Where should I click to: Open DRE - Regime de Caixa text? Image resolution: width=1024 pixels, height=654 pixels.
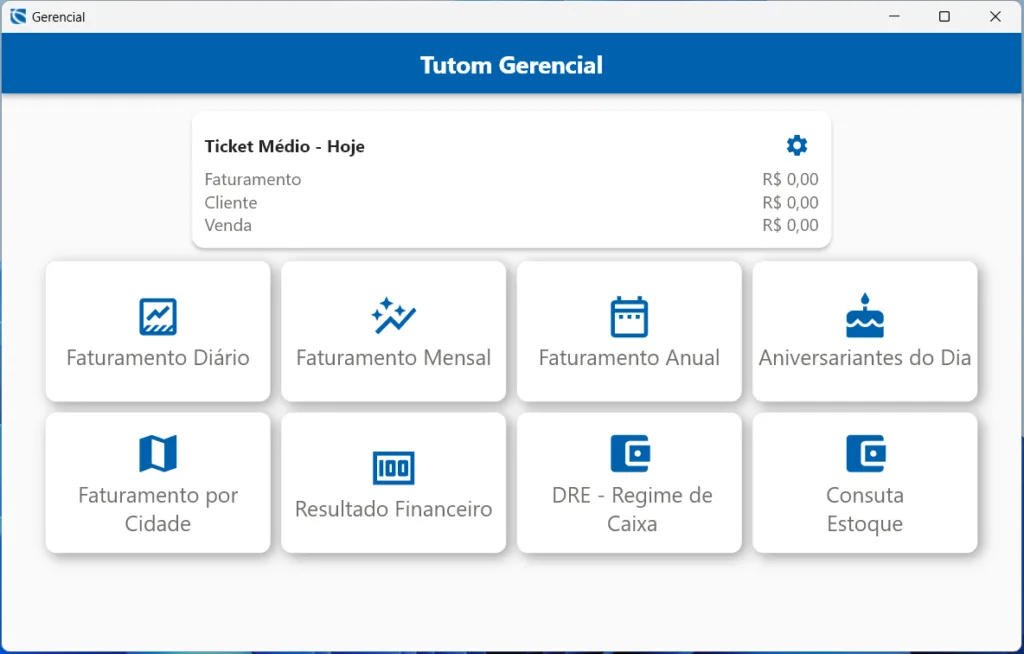click(632, 509)
